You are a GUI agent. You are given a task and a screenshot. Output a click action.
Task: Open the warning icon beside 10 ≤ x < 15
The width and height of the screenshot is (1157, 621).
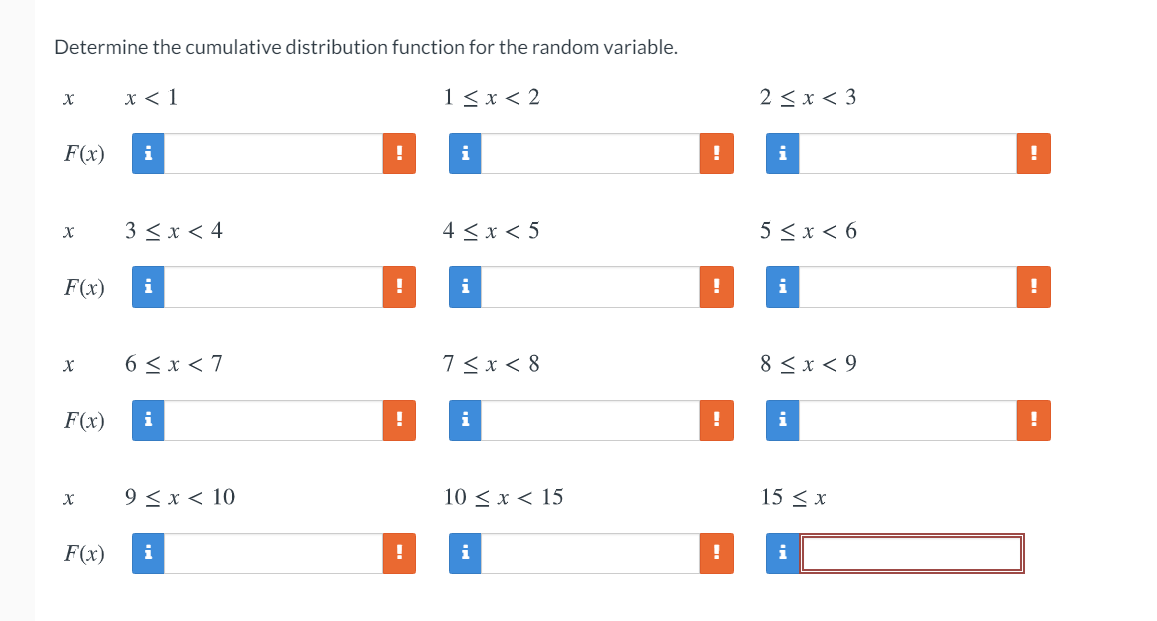716,553
